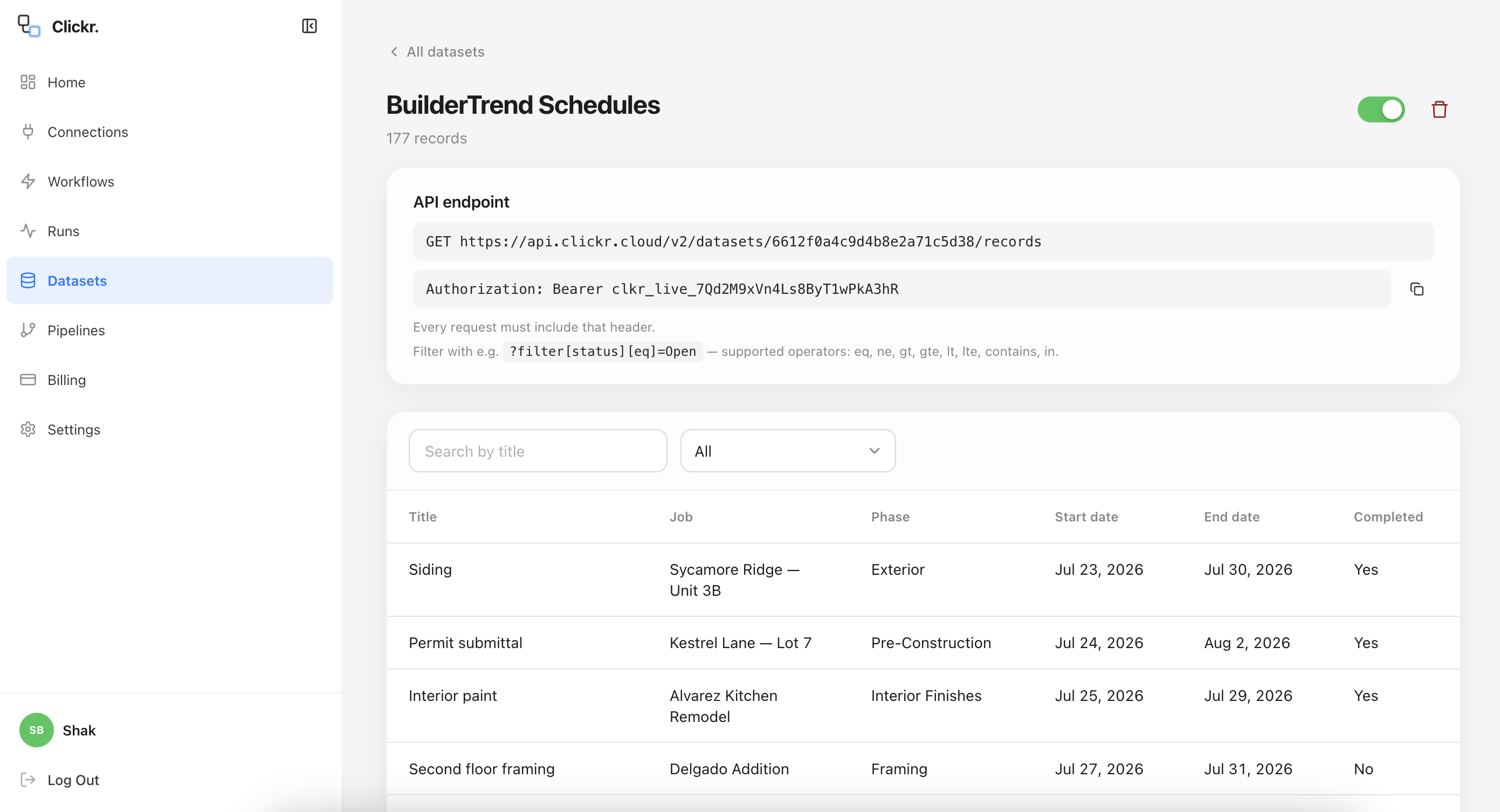Click the Exterior phase cell
Image resolution: width=1500 pixels, height=812 pixels.
click(898, 569)
